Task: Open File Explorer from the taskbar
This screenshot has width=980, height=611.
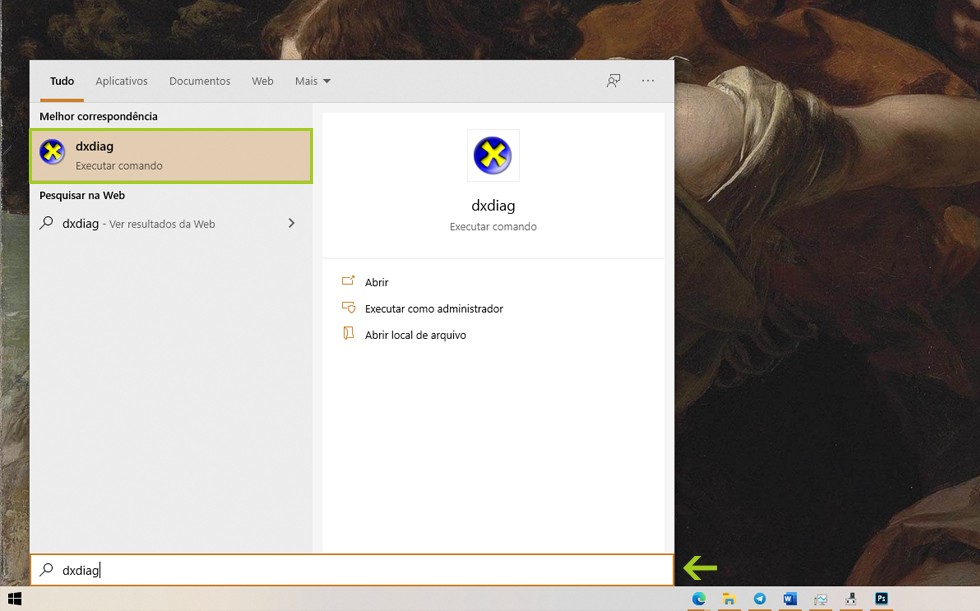Action: point(730,599)
